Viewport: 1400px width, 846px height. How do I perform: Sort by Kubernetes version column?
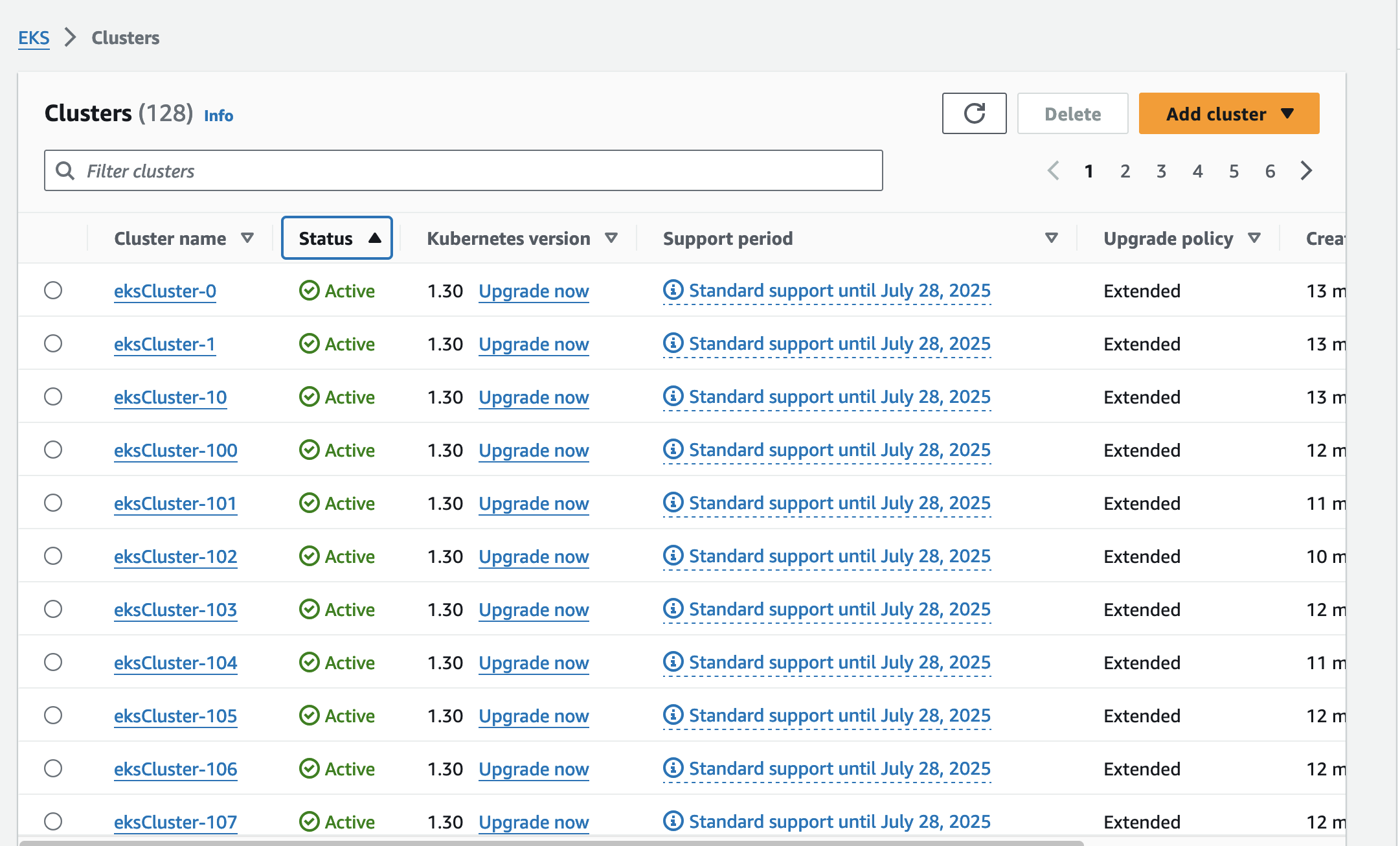pos(522,238)
